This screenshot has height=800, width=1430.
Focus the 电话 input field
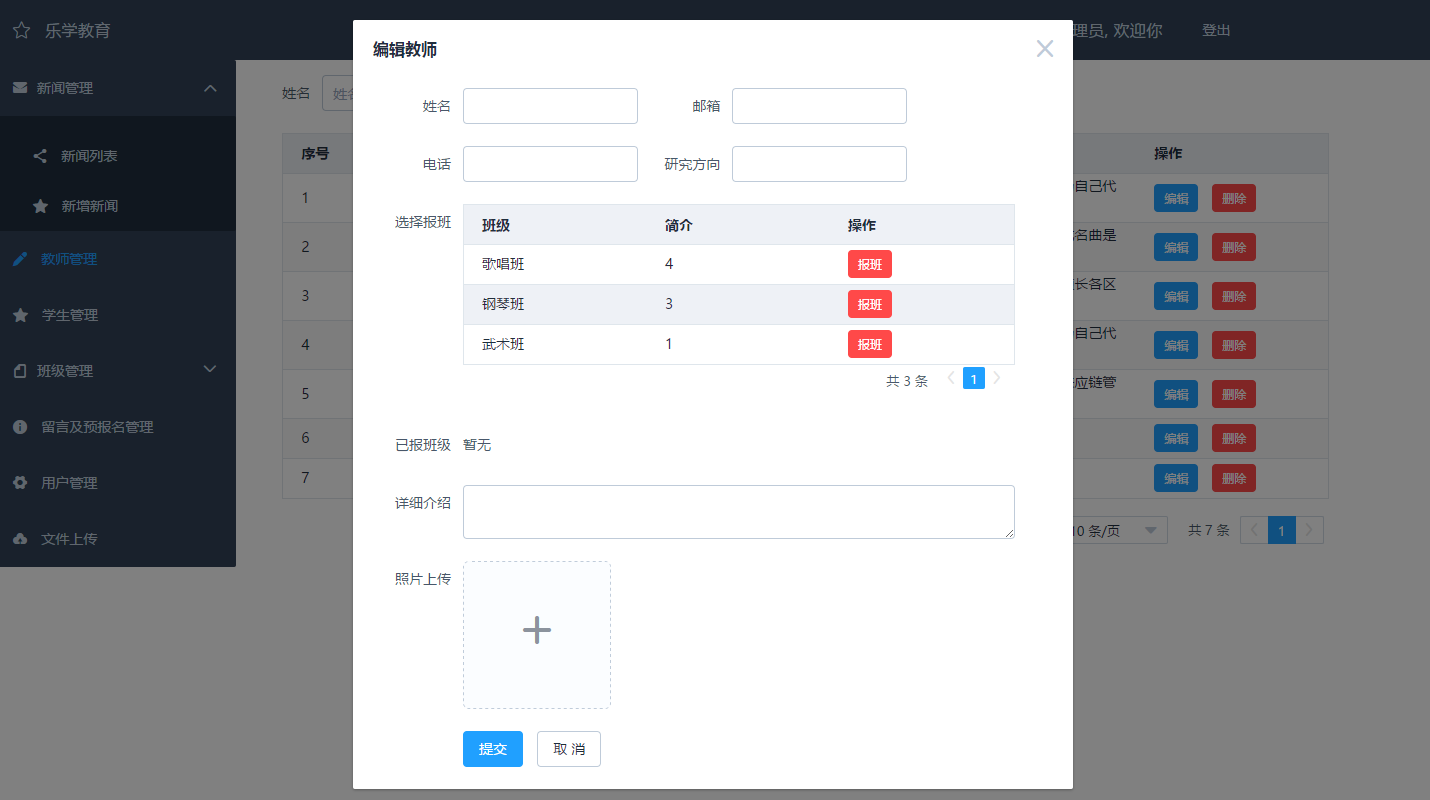550,164
